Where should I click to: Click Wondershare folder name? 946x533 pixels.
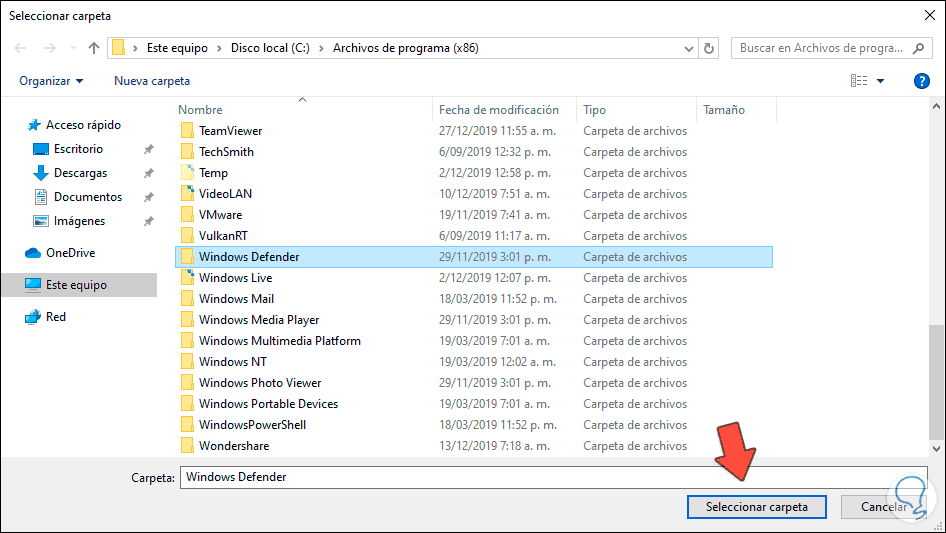[234, 446]
